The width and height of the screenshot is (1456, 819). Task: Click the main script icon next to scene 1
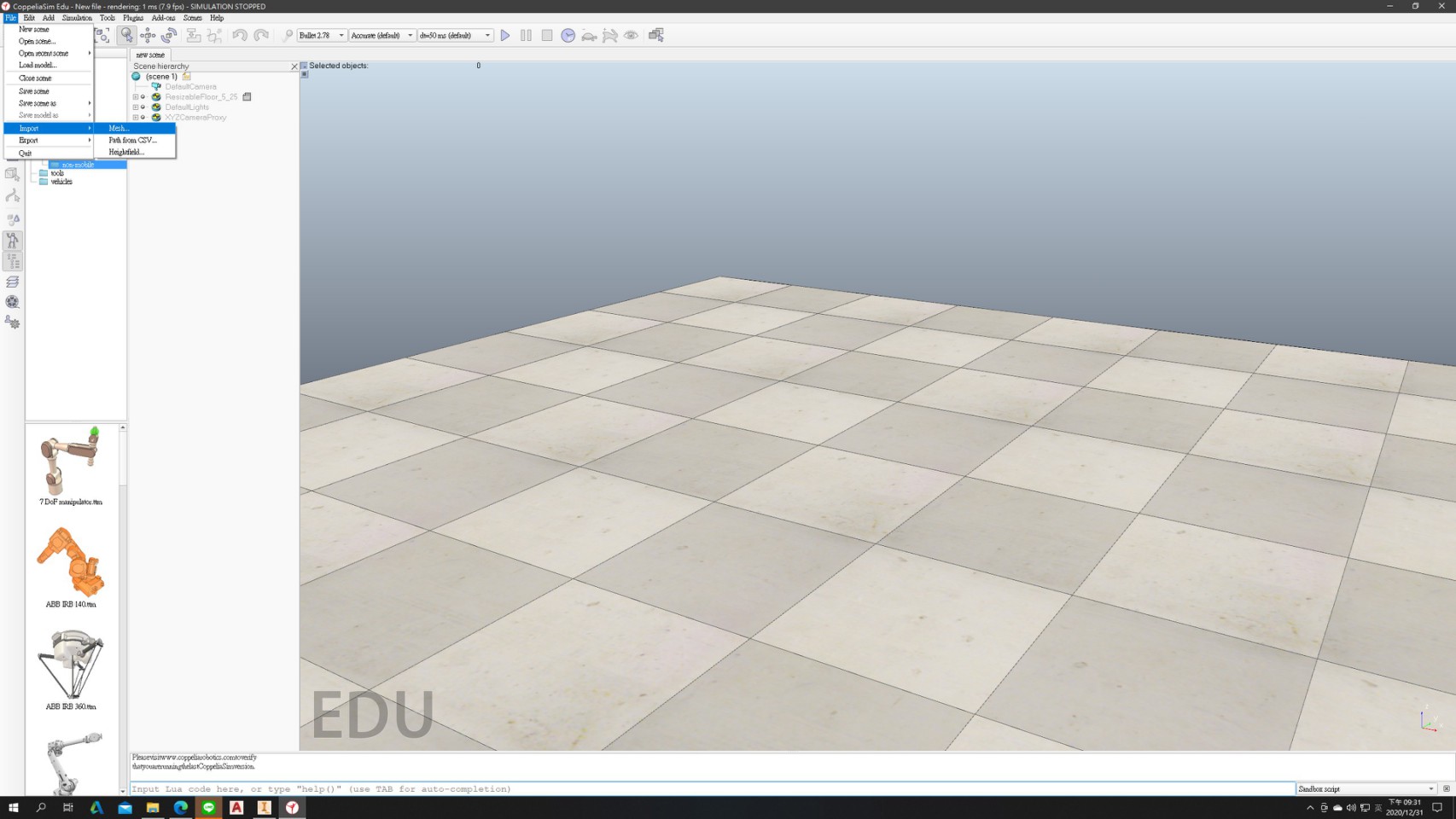tap(186, 76)
